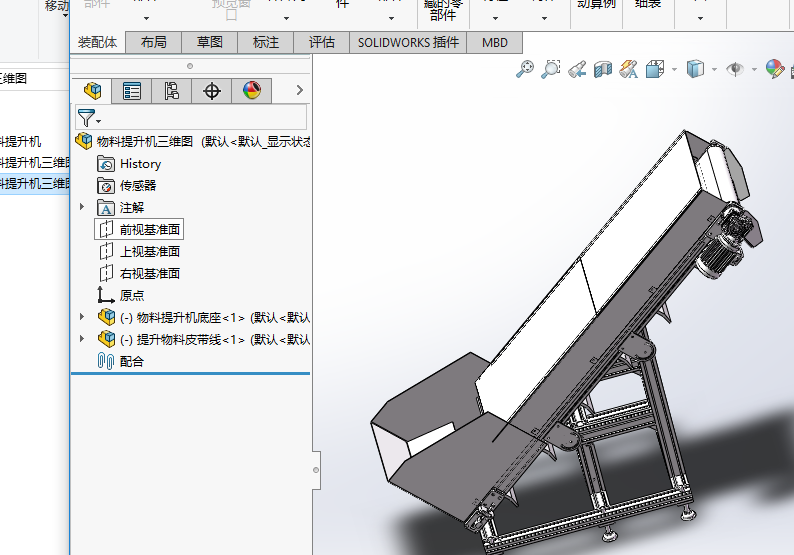Select the Zoom to Area tool
Screen dimensions: 794x555
click(551, 69)
